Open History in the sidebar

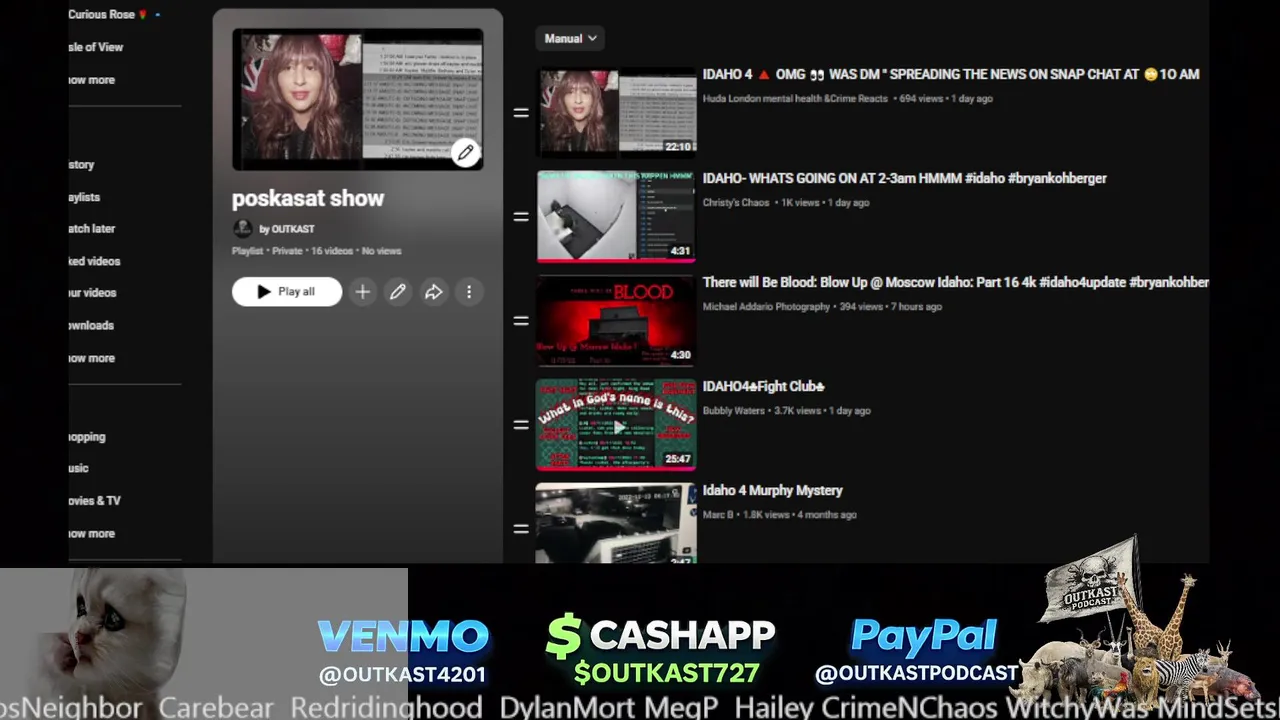[x=82, y=165]
